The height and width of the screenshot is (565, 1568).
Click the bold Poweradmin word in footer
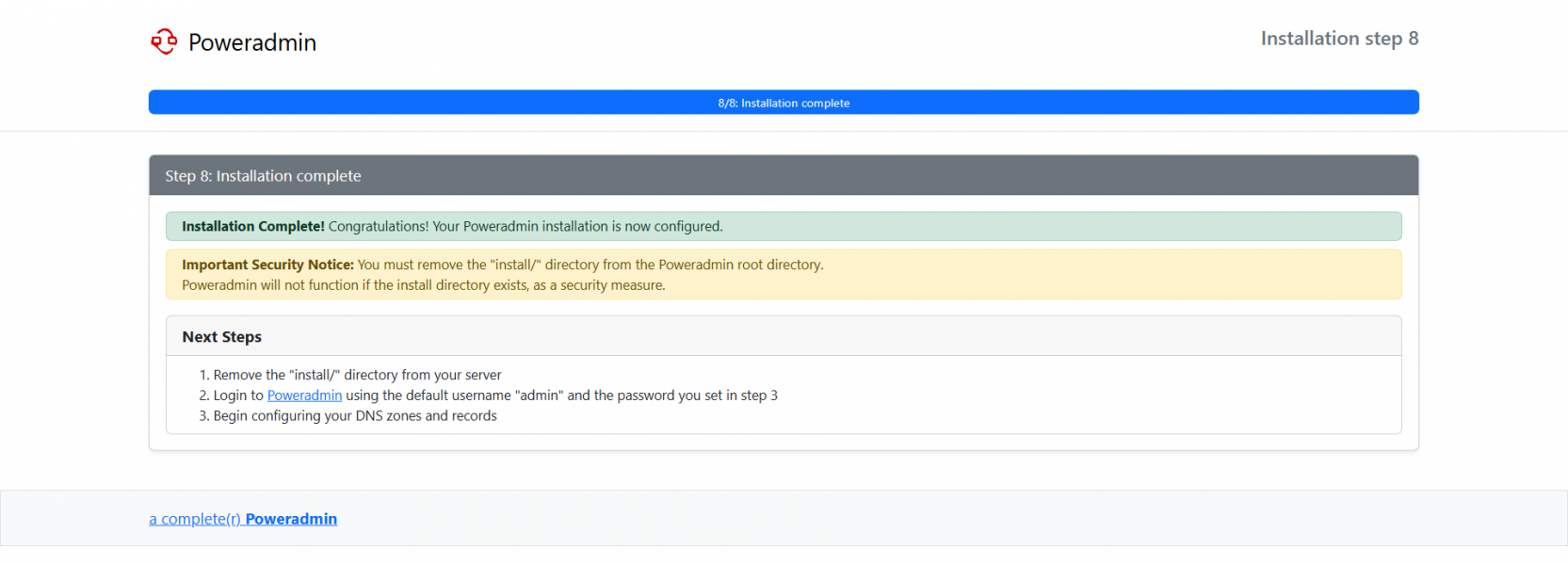click(291, 519)
